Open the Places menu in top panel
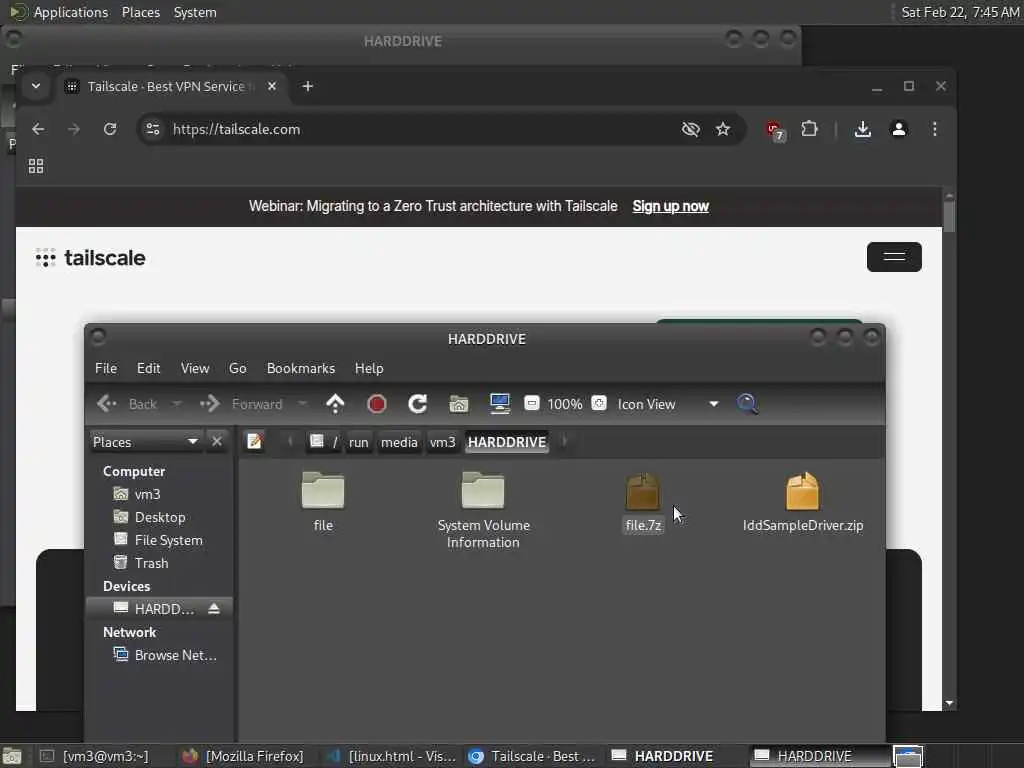This screenshot has width=1024, height=768. [x=141, y=12]
